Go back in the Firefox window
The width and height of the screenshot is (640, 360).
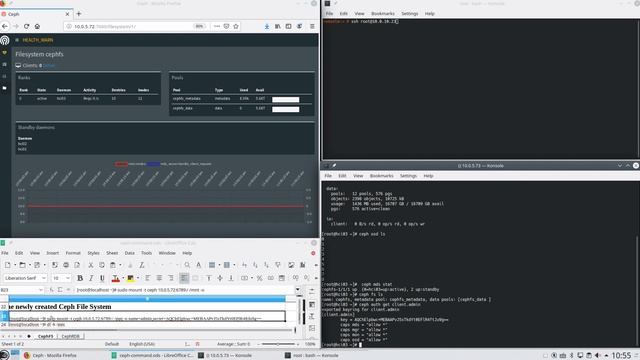pyautogui.click(x=5, y=26)
